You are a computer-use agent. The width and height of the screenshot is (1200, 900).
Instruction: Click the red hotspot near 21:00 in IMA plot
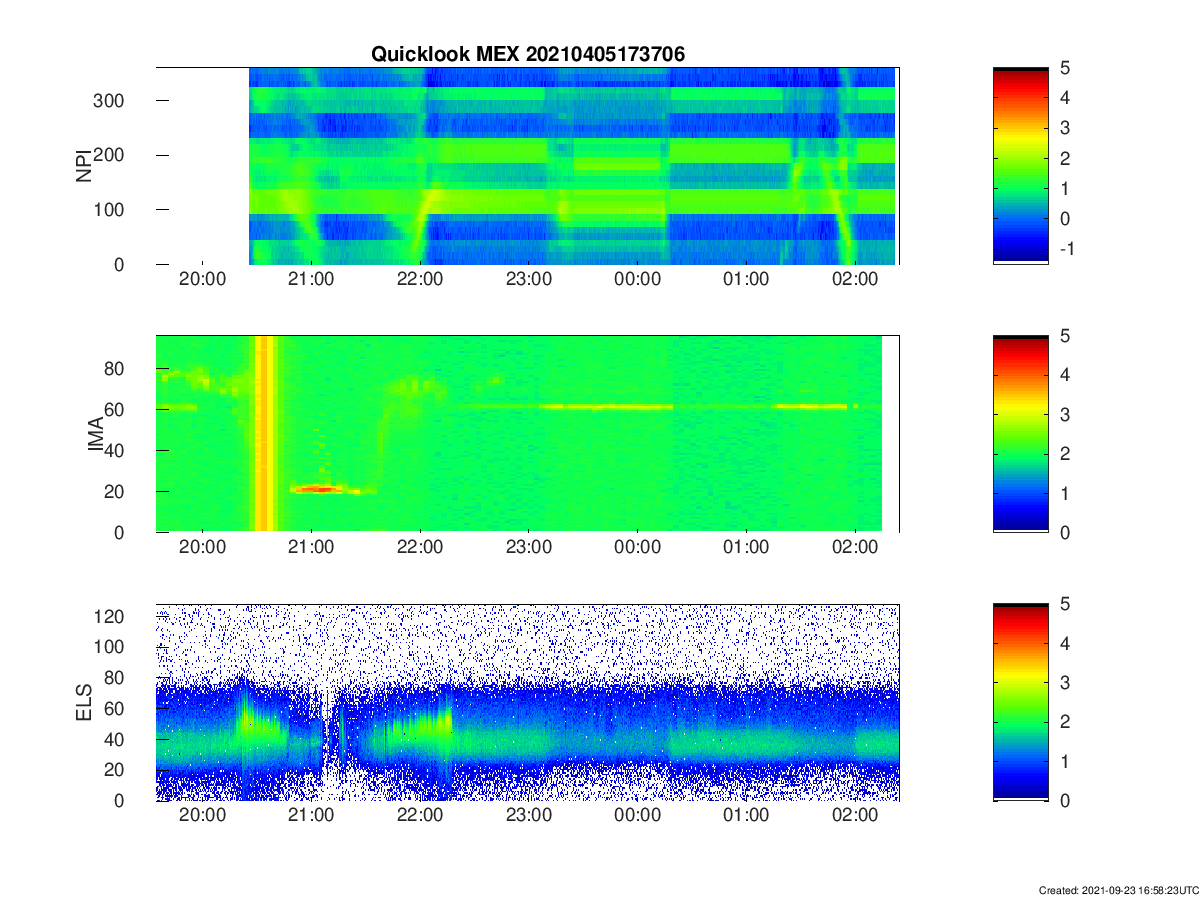318,489
